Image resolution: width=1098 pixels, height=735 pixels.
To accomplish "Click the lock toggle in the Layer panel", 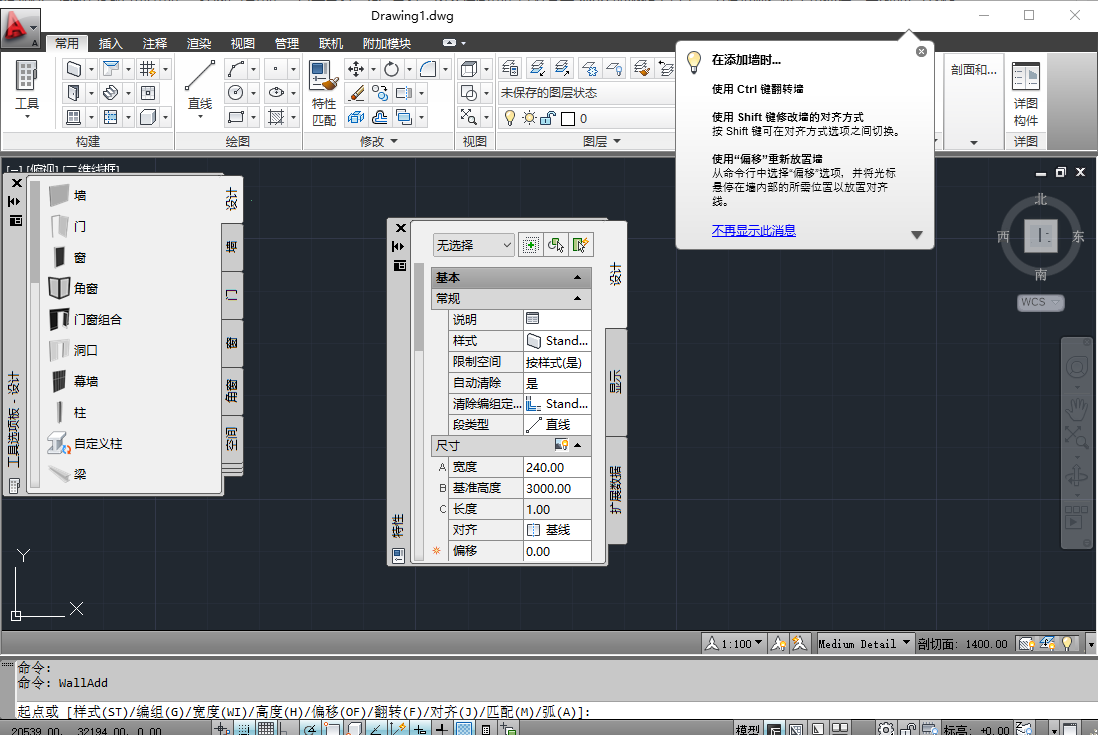I will click(x=546, y=118).
